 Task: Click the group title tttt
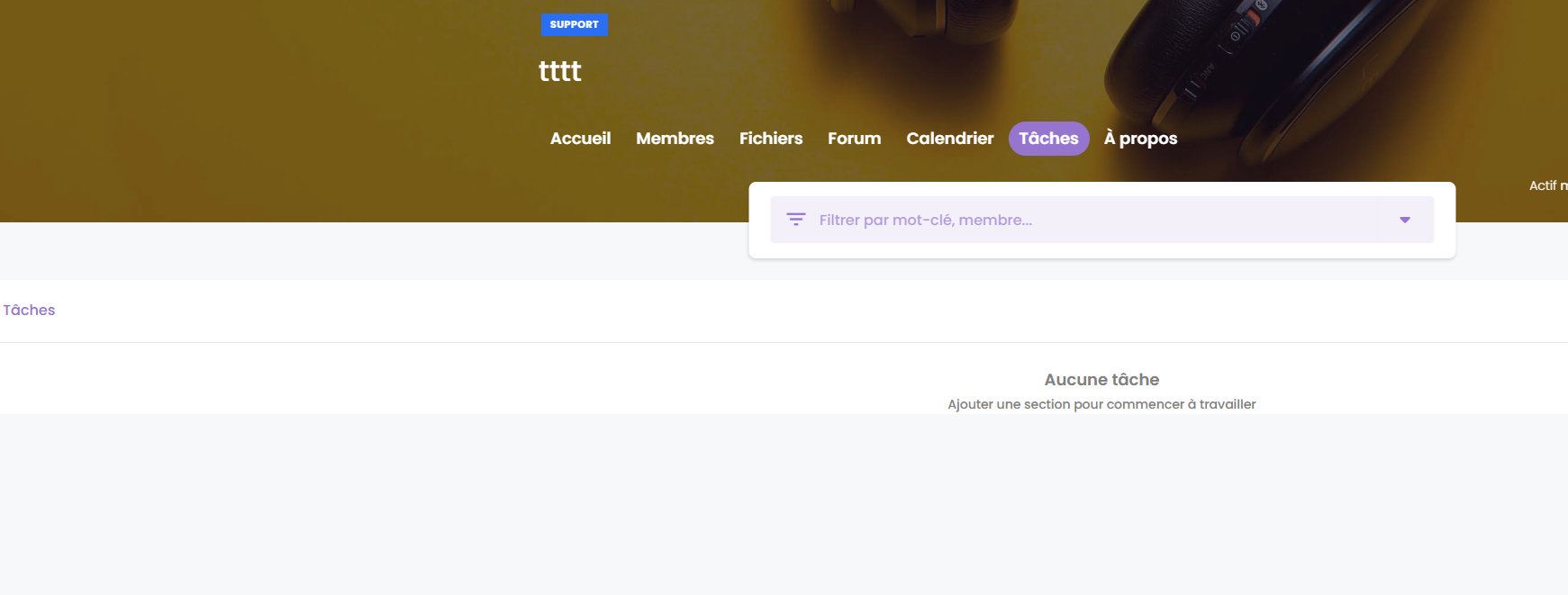559,71
